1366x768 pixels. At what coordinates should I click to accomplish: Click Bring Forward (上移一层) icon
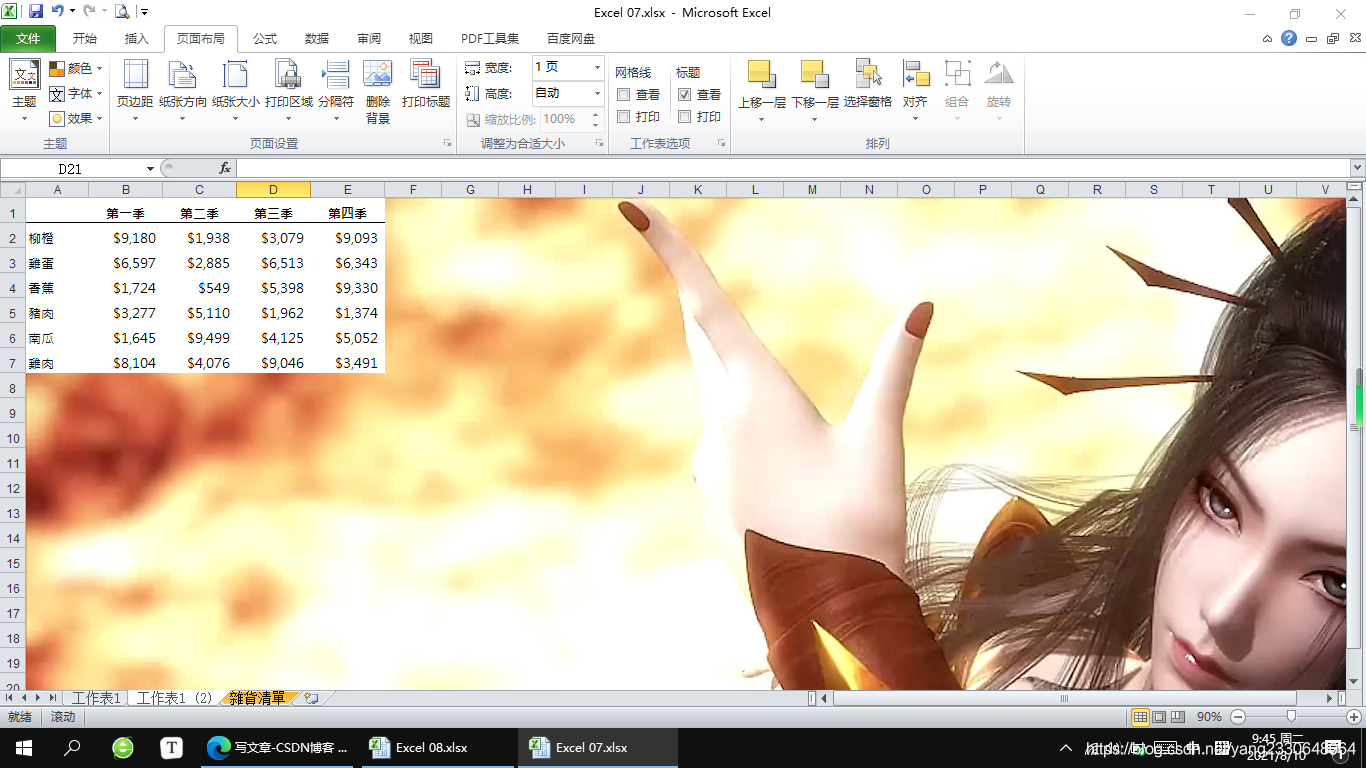(x=762, y=75)
